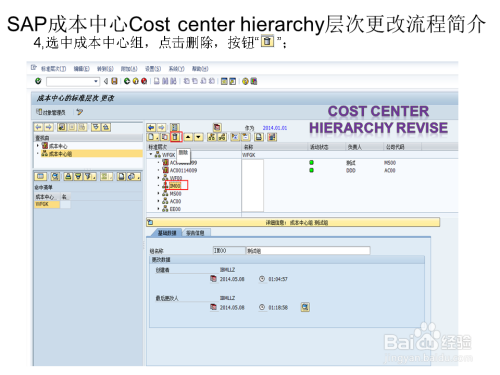
Task: Click the 标准层次 column header
Action: pos(194,147)
